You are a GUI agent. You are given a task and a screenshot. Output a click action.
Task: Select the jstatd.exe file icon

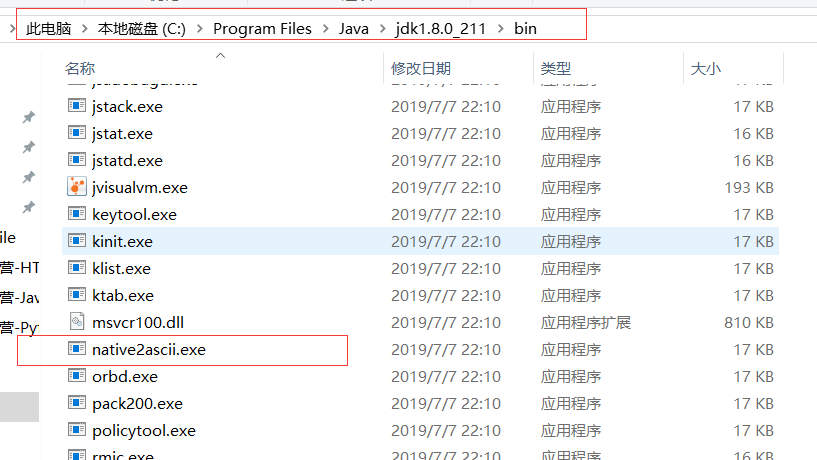tap(77, 160)
